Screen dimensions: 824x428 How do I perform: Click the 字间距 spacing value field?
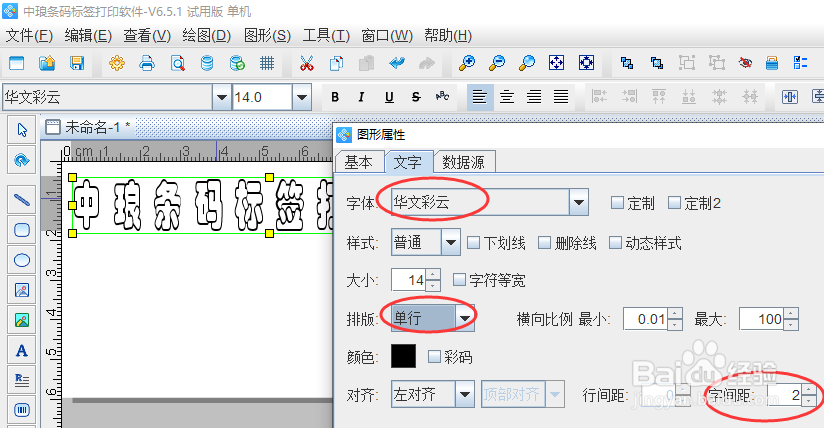(786, 394)
